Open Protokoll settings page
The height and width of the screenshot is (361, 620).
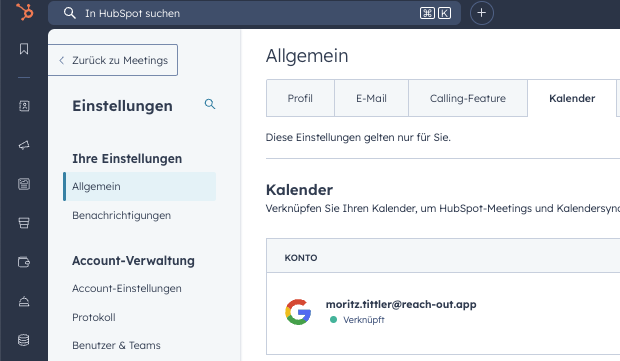point(94,318)
